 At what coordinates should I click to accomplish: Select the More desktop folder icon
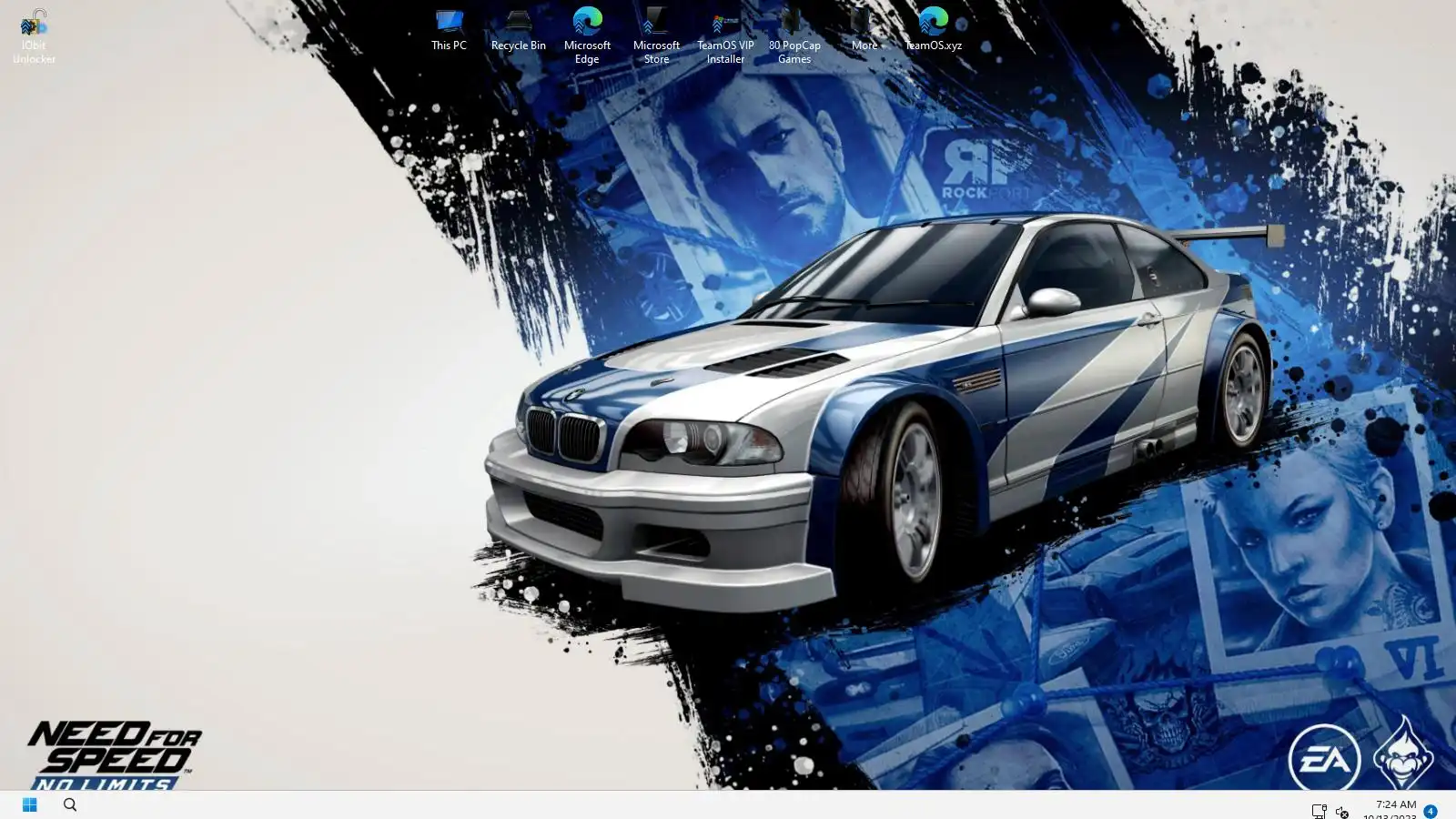[x=864, y=30]
